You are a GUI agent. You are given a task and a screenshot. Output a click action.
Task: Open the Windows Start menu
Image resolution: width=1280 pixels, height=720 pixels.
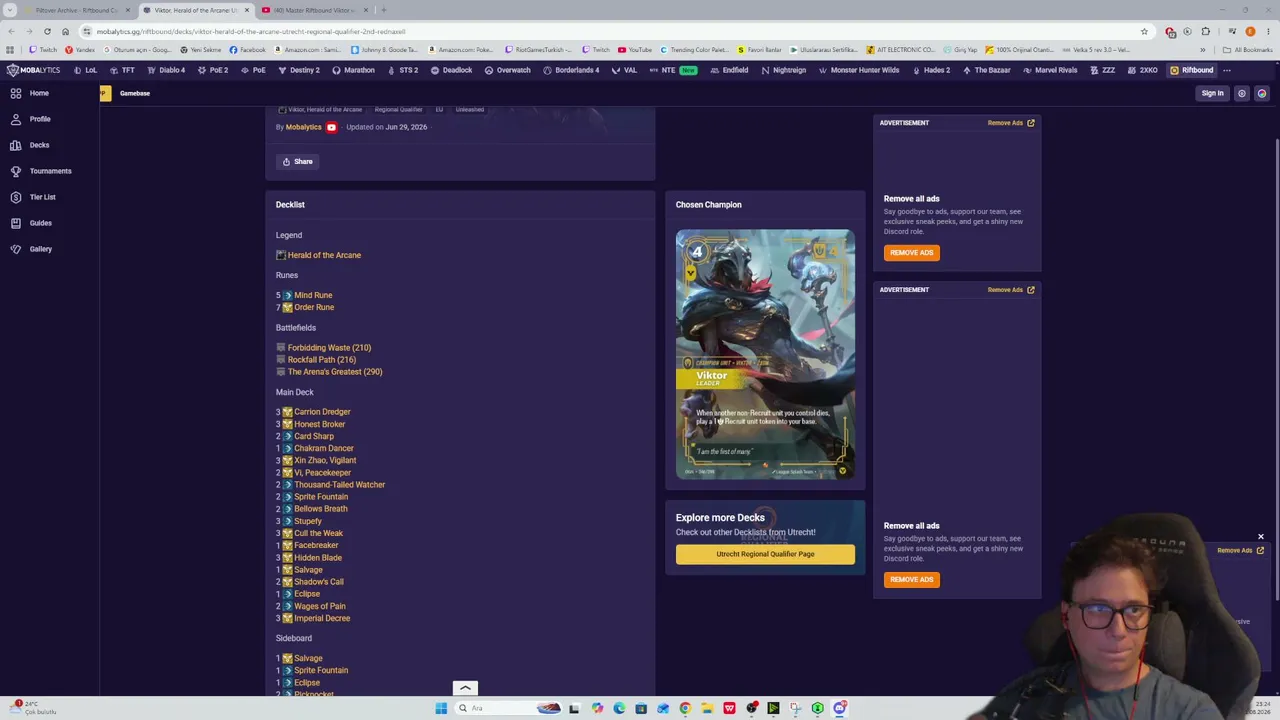441,708
